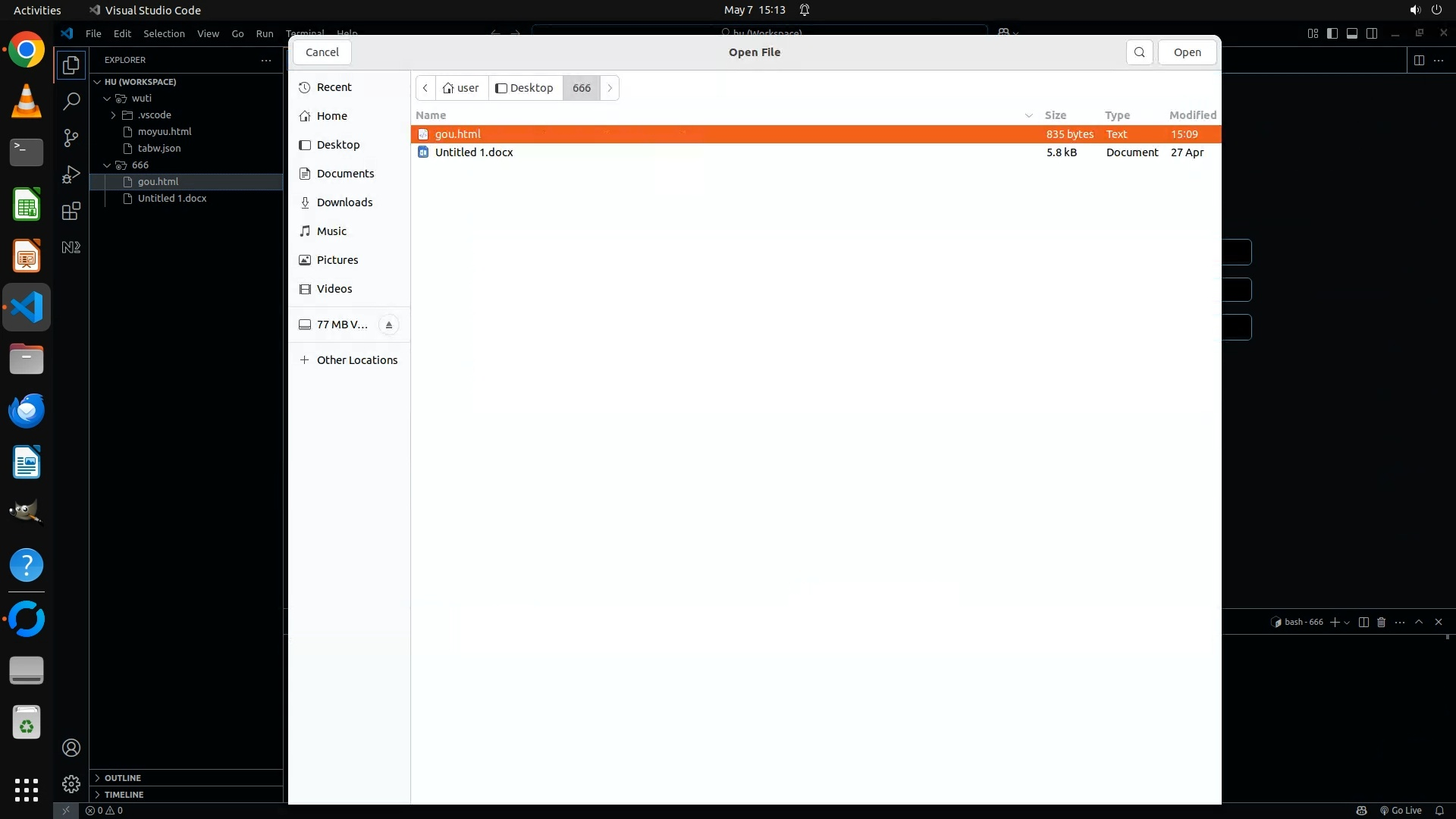1456x819 pixels.
Task: Click the kill terminal trash icon
Action: [x=1381, y=622]
